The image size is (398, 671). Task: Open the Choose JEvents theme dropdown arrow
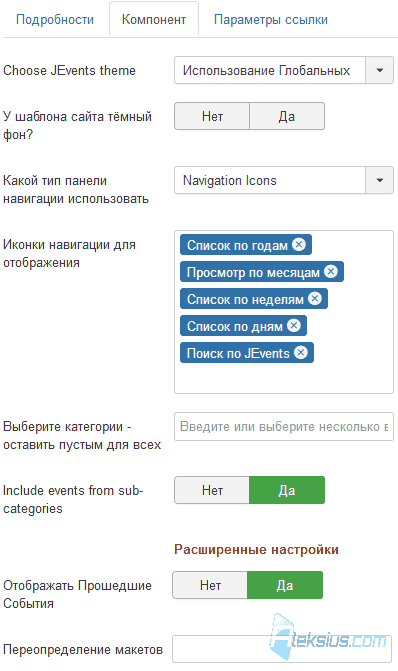[379, 70]
